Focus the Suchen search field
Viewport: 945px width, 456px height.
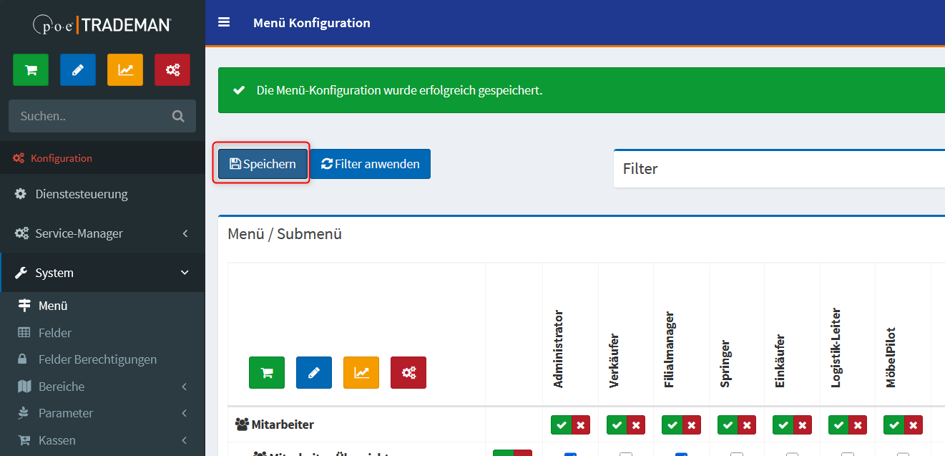(x=102, y=116)
